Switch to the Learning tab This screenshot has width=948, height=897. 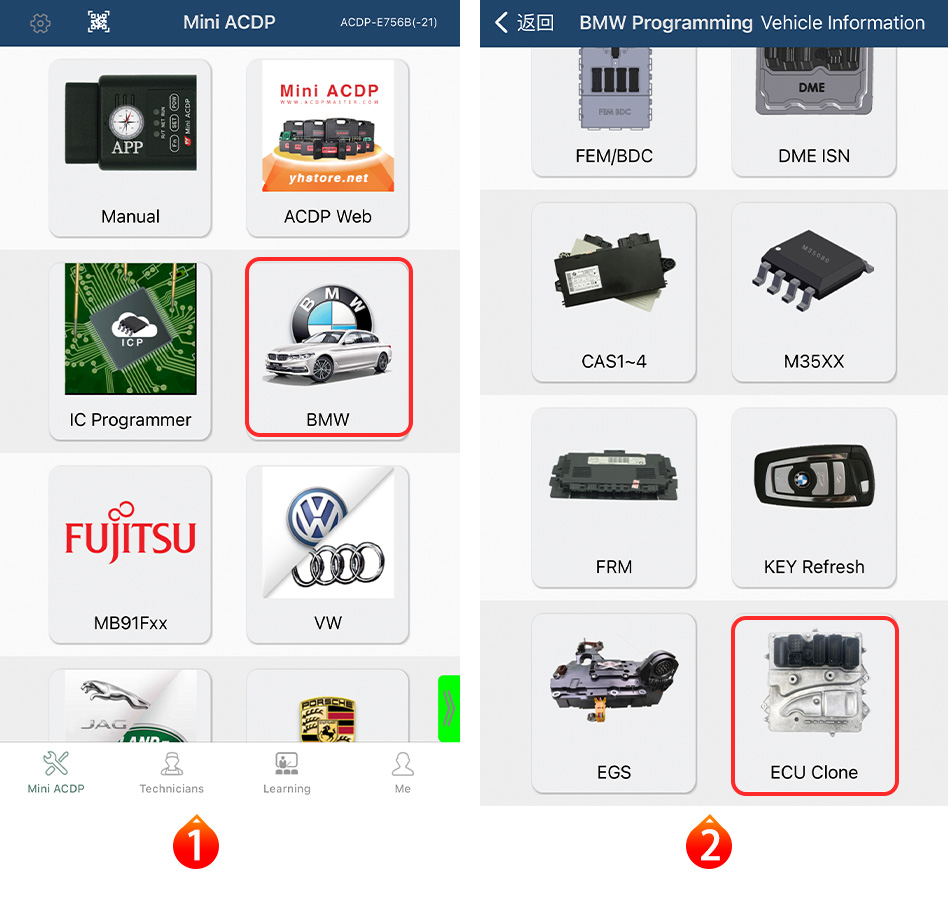(287, 773)
